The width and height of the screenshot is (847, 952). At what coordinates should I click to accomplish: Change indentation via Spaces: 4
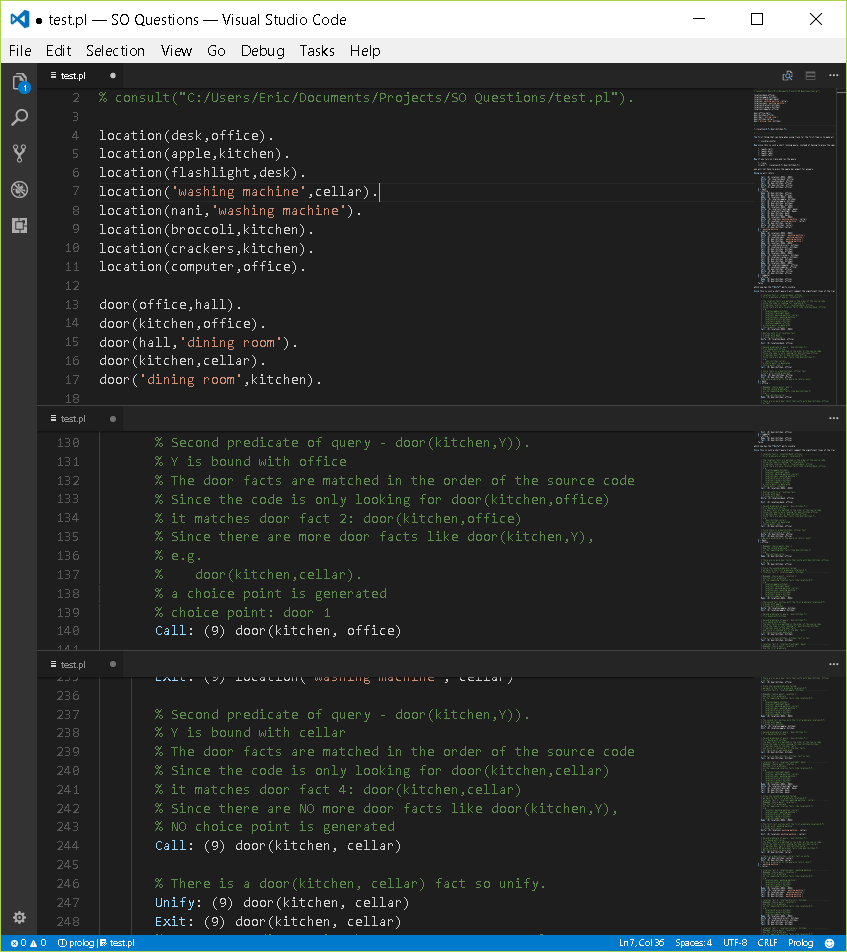coord(693,943)
